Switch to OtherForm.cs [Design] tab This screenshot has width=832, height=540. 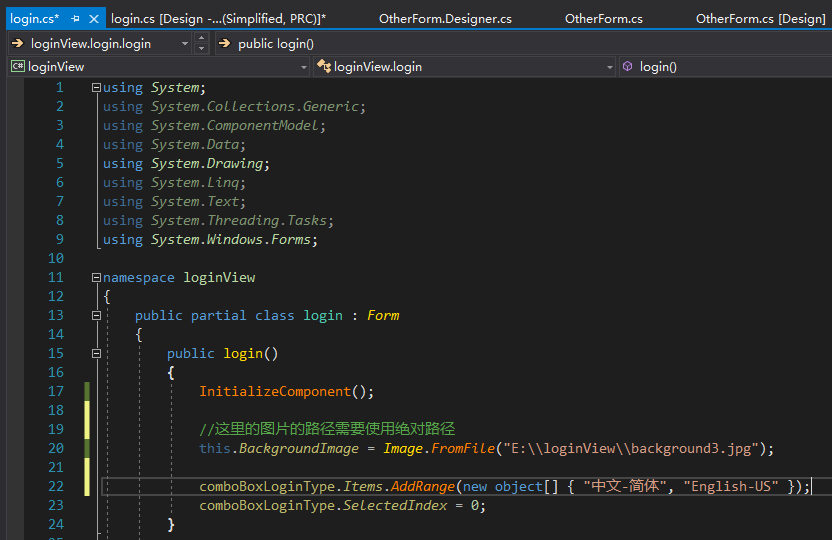[x=760, y=19]
